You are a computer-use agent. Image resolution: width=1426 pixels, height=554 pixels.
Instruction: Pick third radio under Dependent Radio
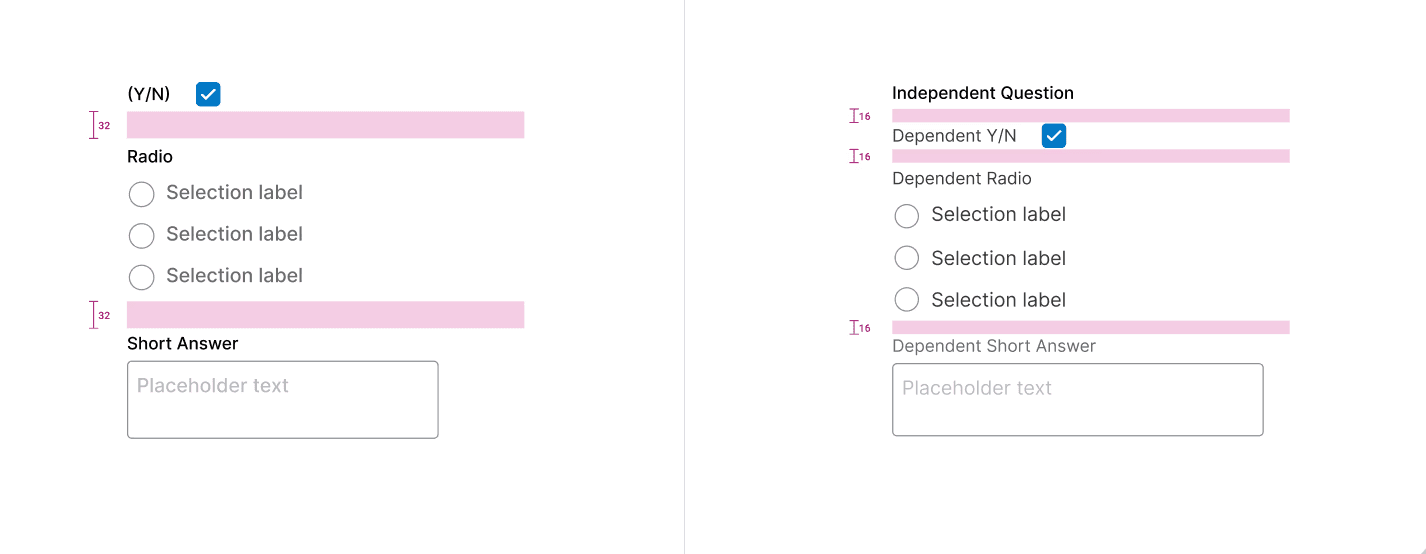tap(907, 300)
